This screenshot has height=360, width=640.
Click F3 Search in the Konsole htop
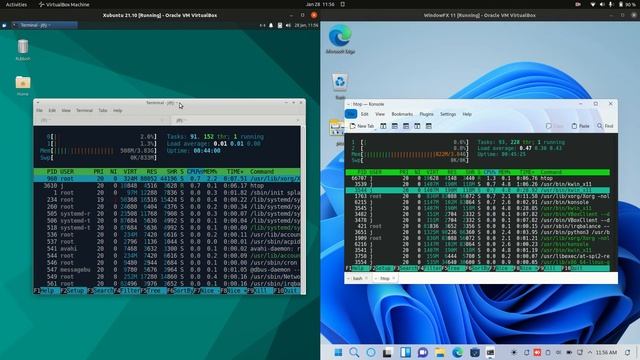[x=406, y=268]
